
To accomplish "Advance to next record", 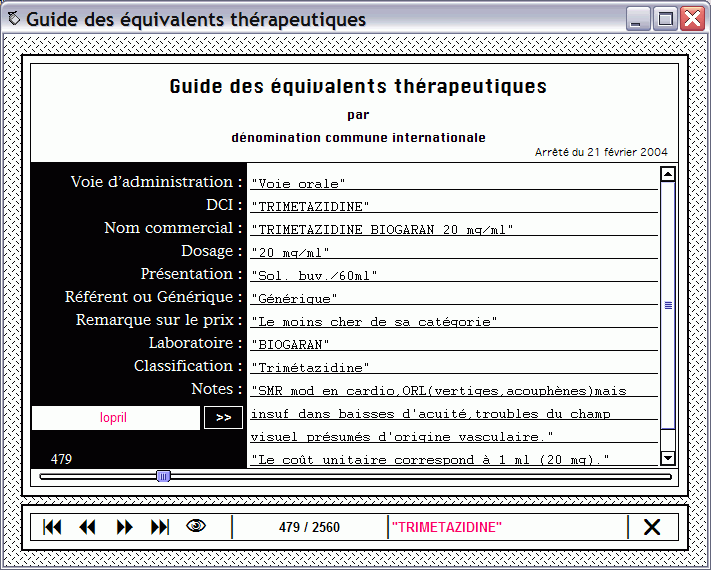I will coord(124,527).
